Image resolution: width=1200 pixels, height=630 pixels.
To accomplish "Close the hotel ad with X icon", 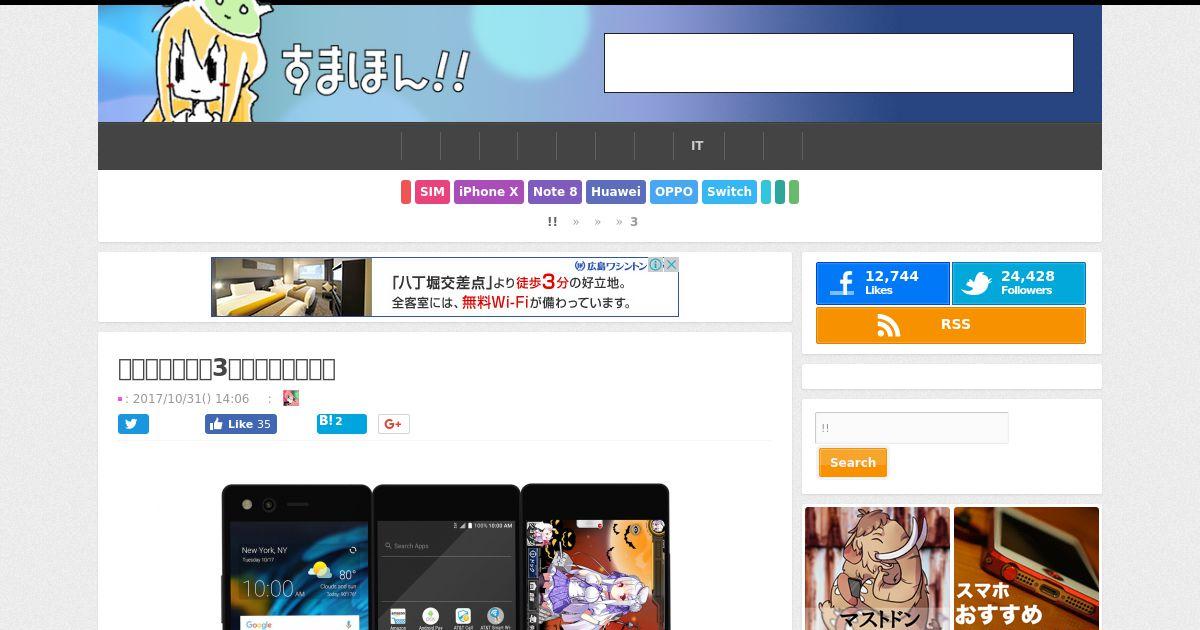I will (672, 265).
